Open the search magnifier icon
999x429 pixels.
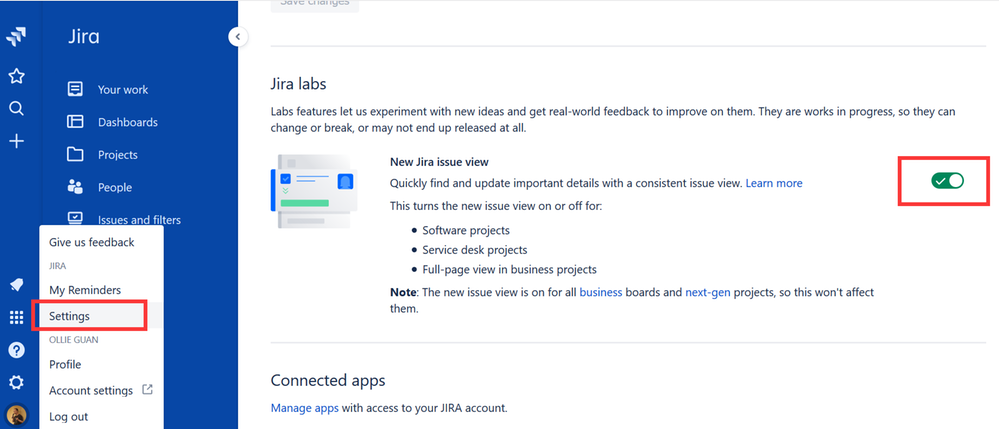[x=16, y=108]
